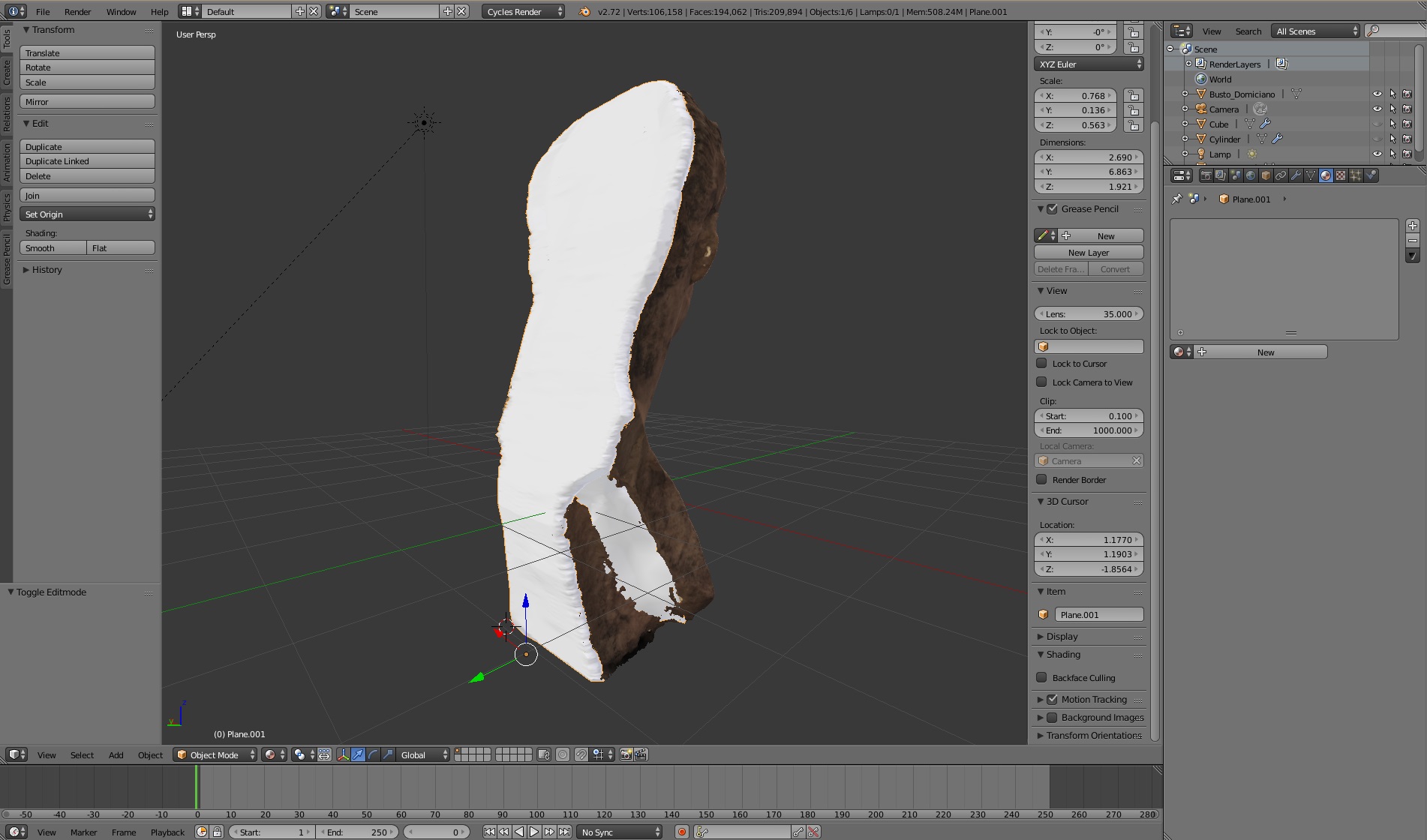Enable the Backface Culling checkbox
This screenshot has width=1427, height=840.
pyautogui.click(x=1041, y=677)
